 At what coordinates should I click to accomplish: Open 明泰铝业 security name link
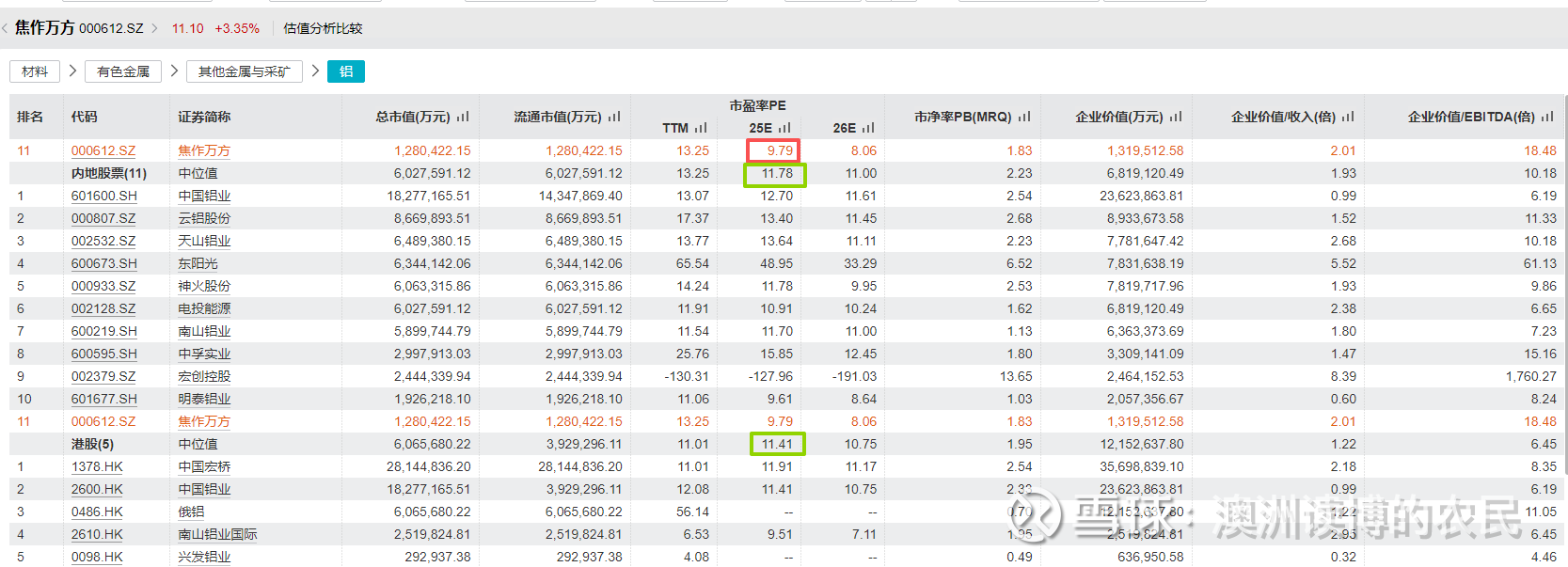click(x=204, y=399)
